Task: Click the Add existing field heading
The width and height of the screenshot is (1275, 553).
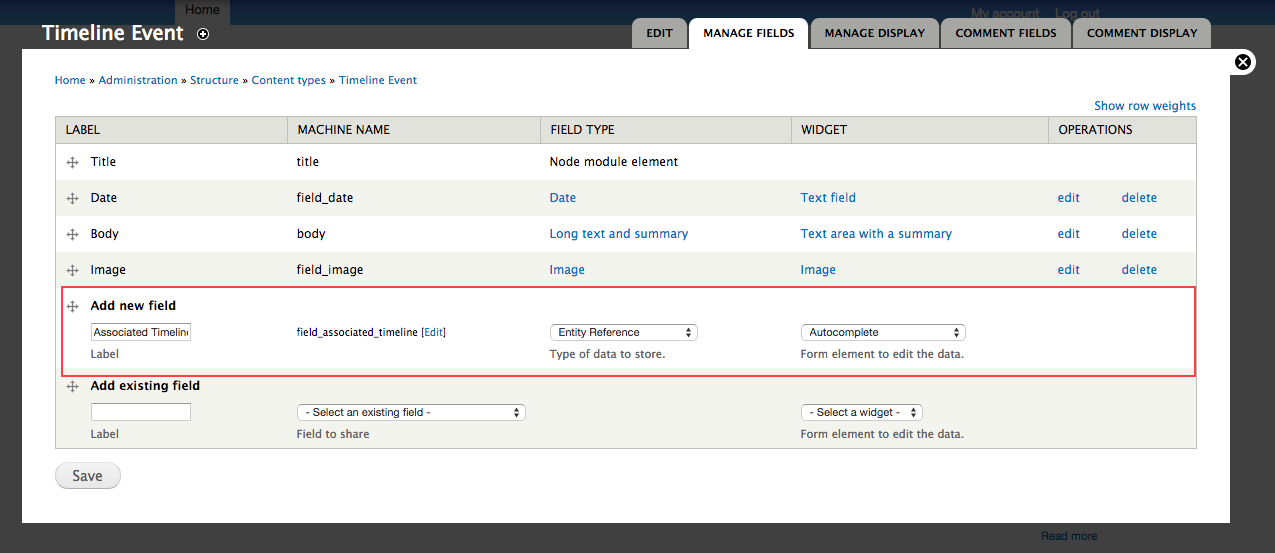Action: (145, 386)
